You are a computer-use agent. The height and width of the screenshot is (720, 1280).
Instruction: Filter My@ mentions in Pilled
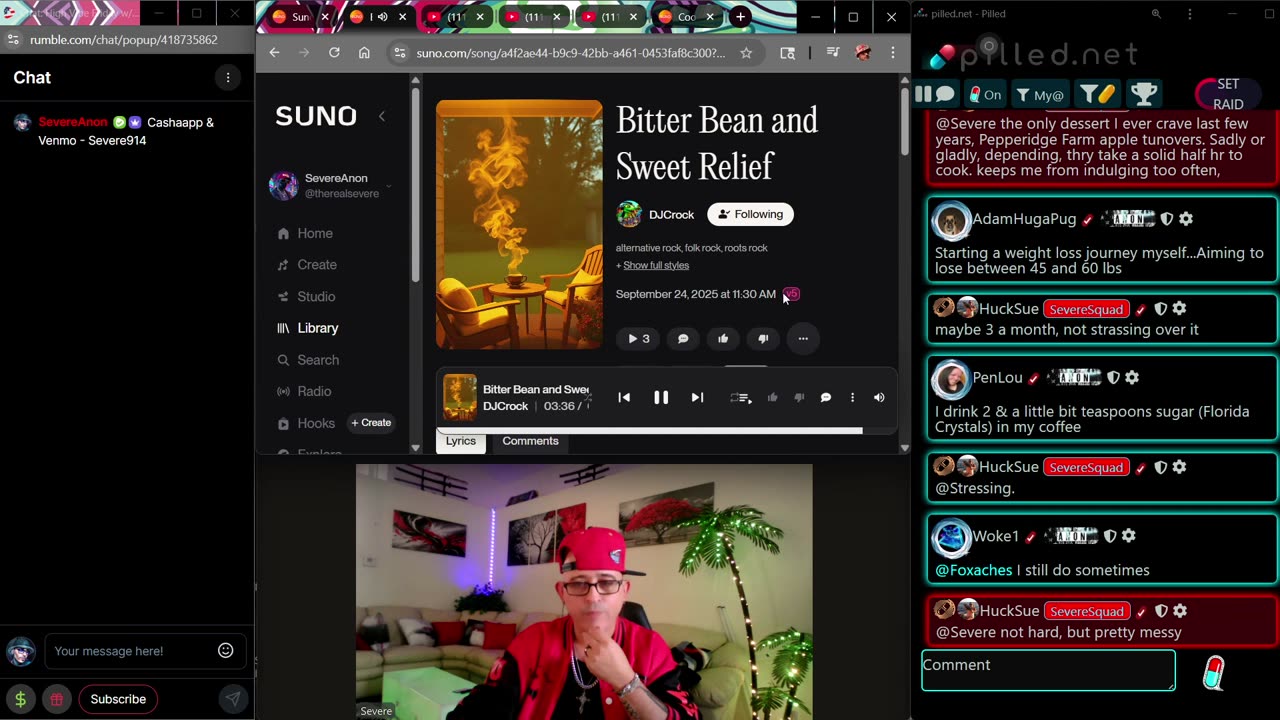tap(1040, 95)
